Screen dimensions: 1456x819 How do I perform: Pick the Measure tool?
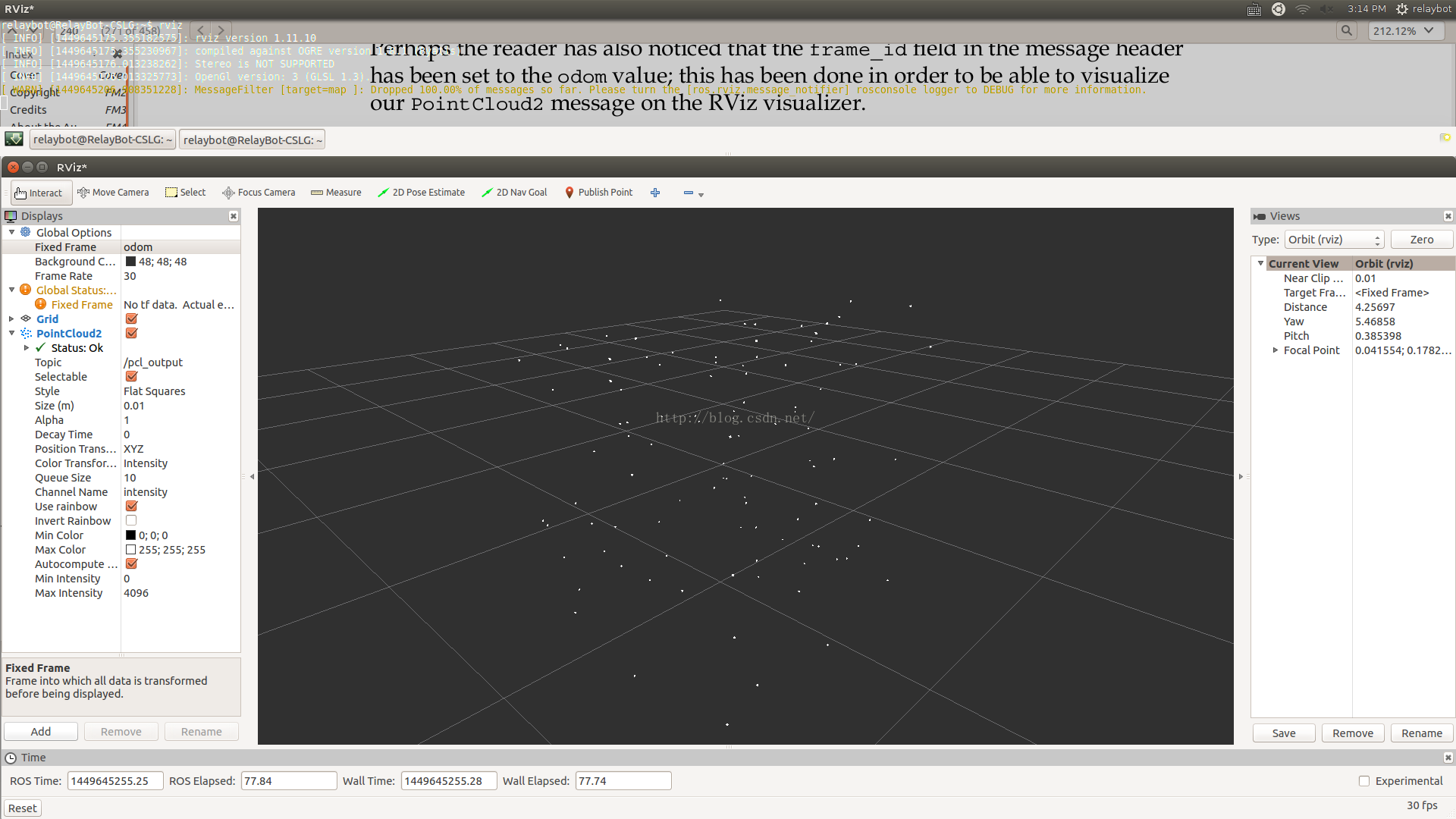point(336,193)
